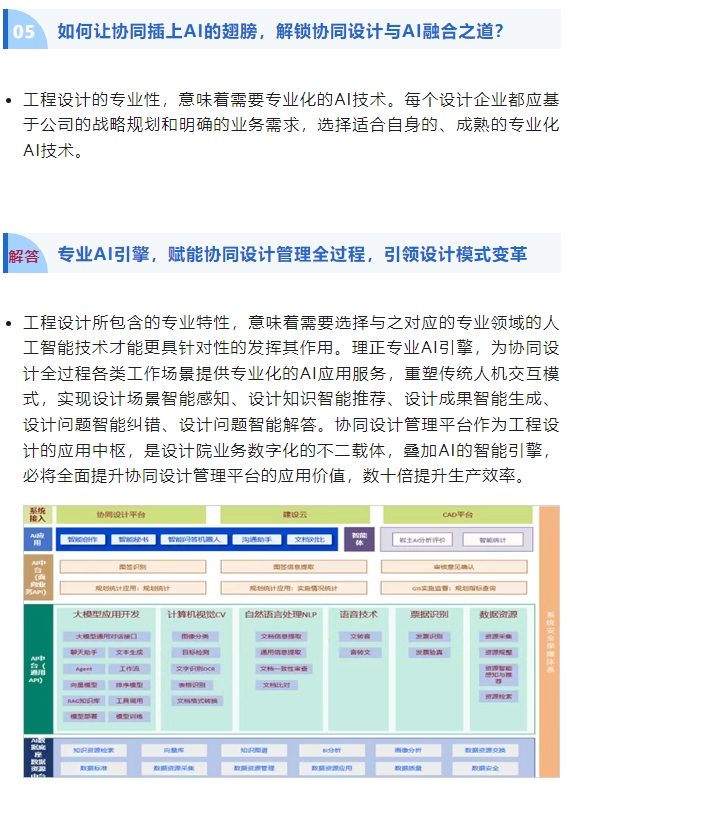The image size is (703, 827).
Task: Click the 票据识别 column heading
Action: click(x=428, y=613)
